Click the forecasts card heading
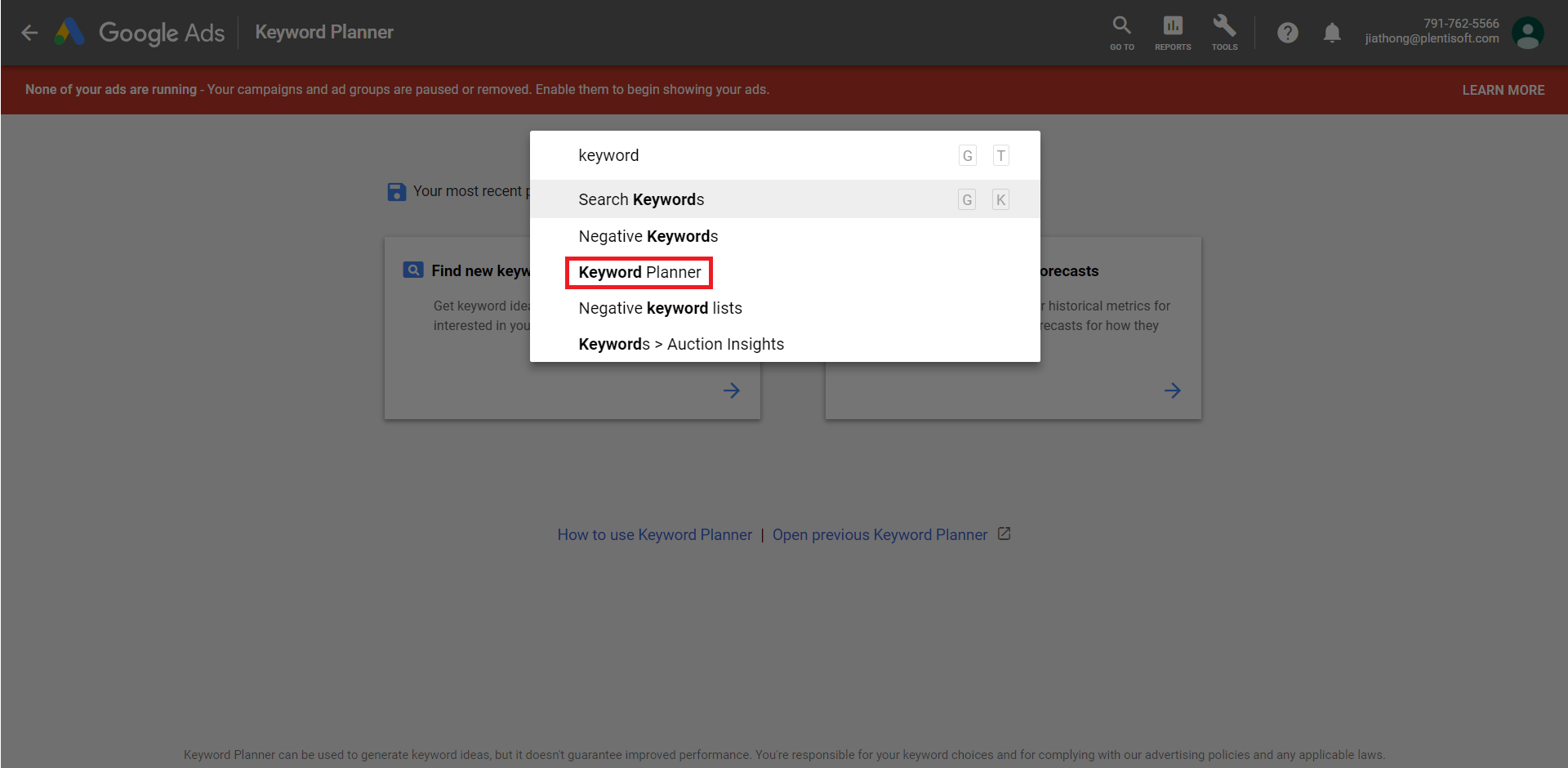Image resolution: width=1568 pixels, height=768 pixels. [x=1069, y=270]
